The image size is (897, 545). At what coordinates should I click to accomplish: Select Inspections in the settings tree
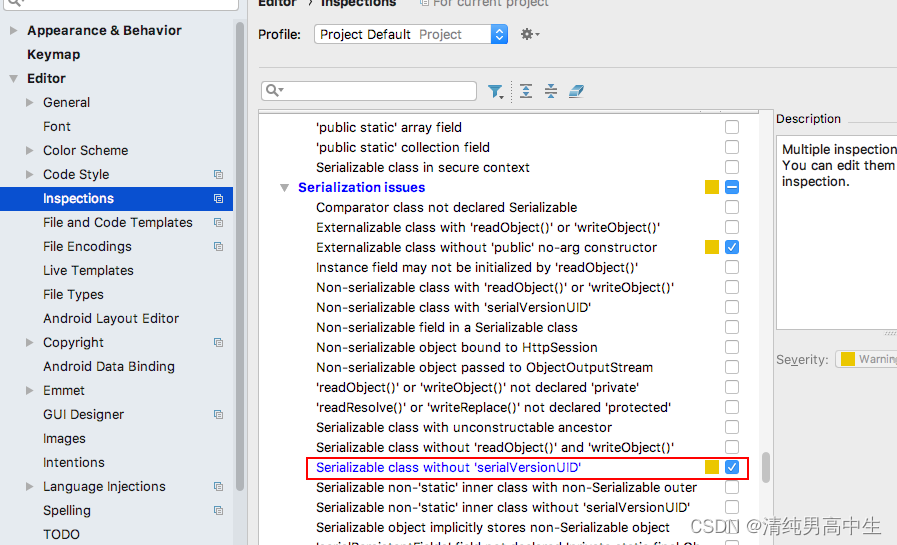coord(117,198)
